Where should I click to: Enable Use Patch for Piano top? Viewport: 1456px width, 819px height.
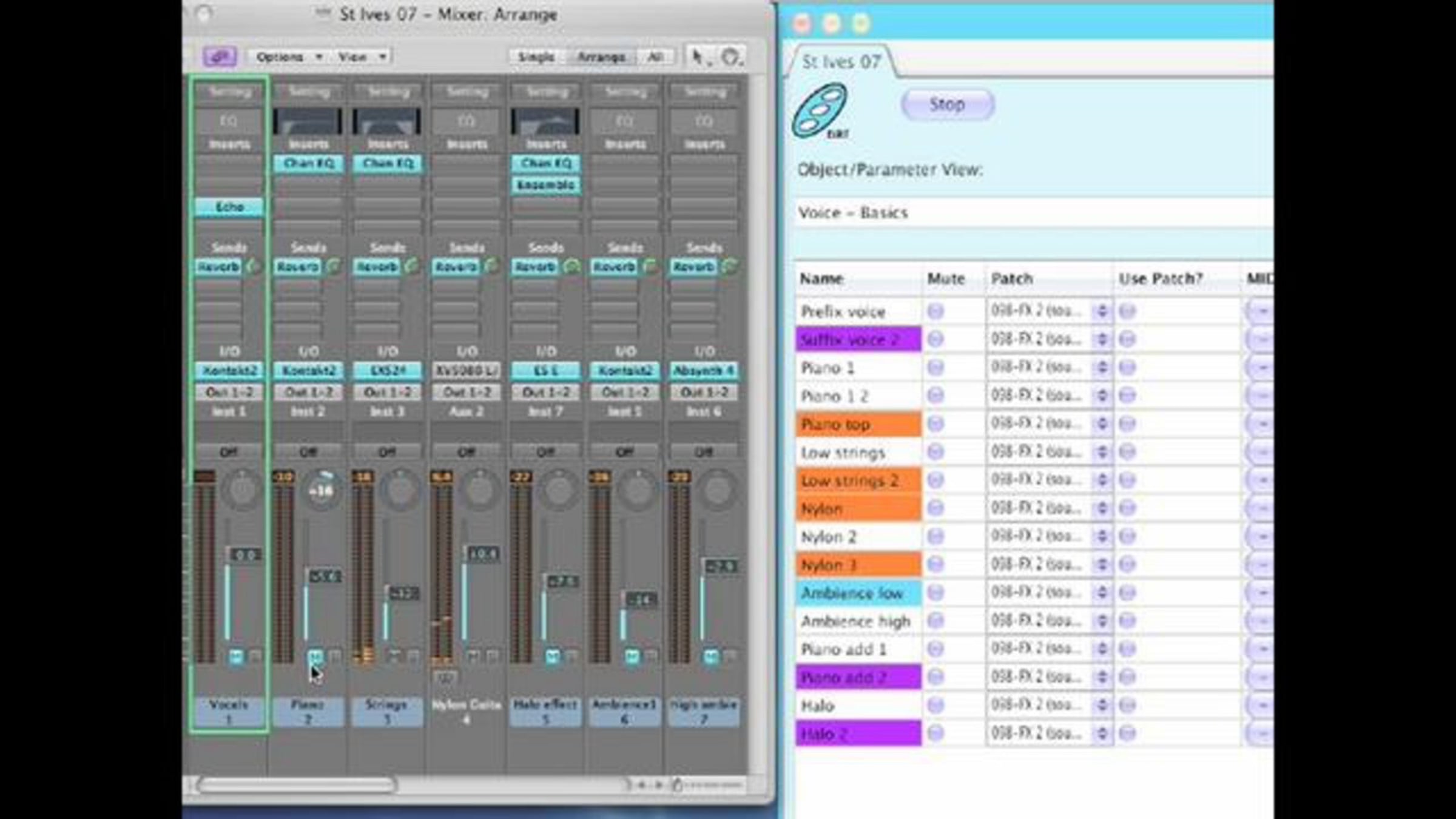point(1127,423)
